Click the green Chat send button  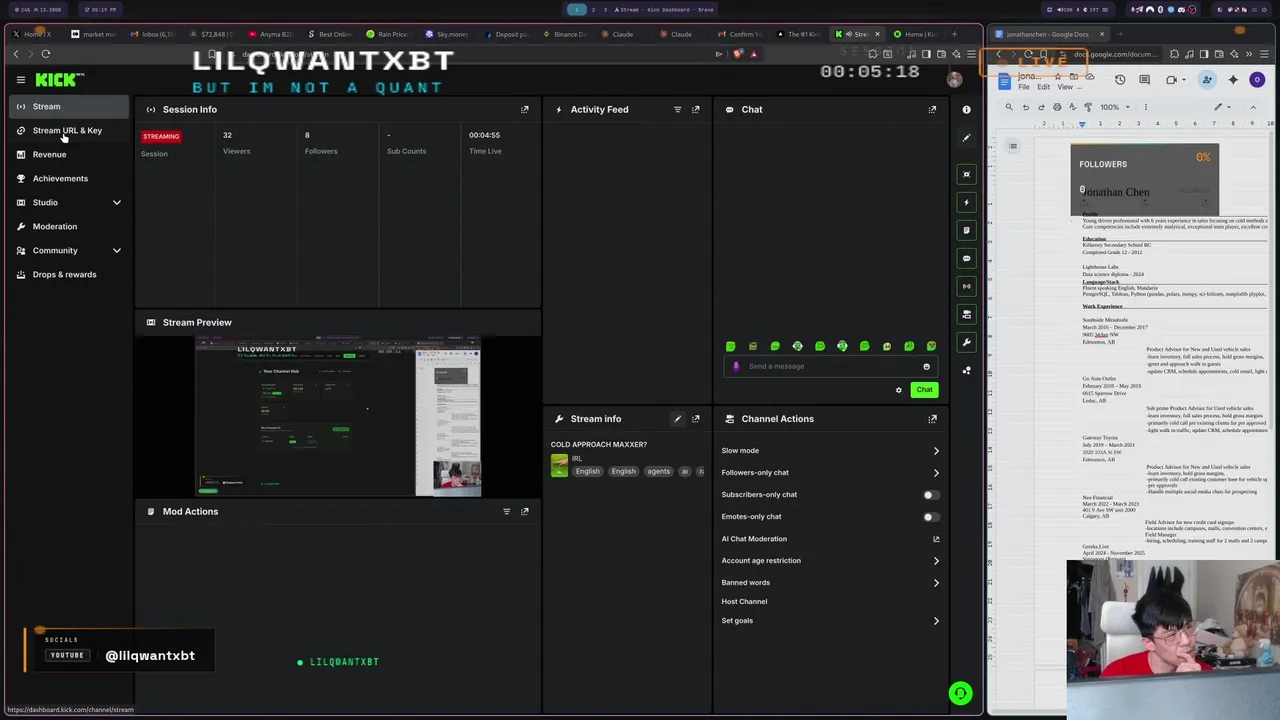click(924, 390)
